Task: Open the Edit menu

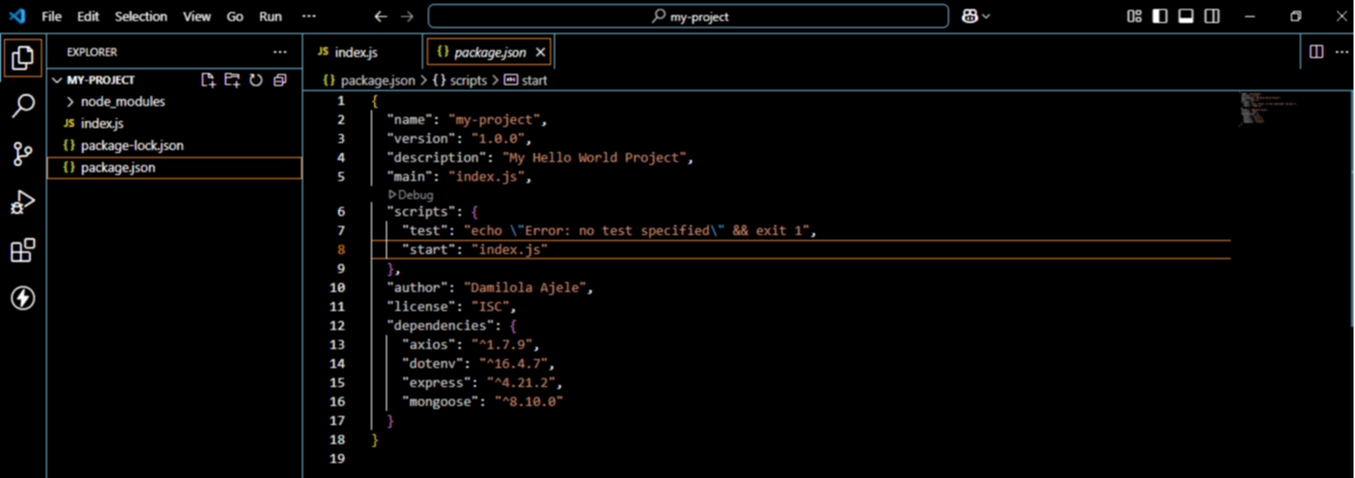Action: [x=88, y=16]
